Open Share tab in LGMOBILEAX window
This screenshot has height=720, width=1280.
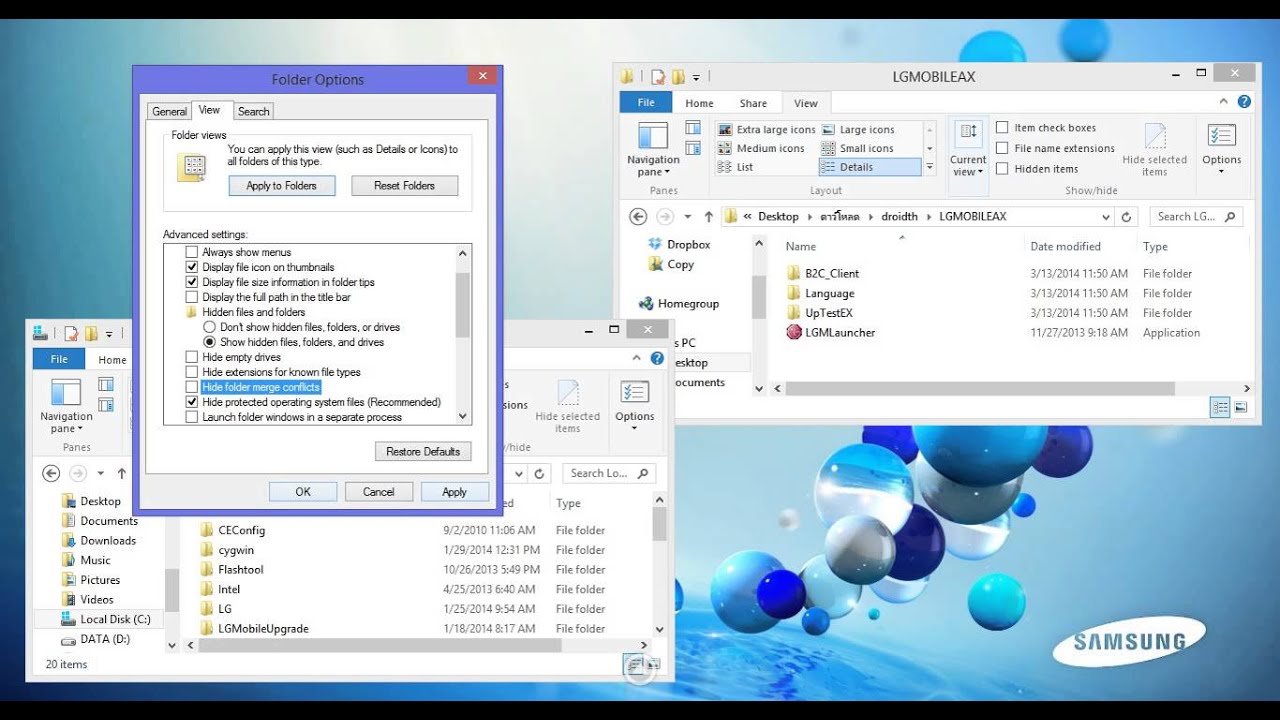[x=753, y=103]
